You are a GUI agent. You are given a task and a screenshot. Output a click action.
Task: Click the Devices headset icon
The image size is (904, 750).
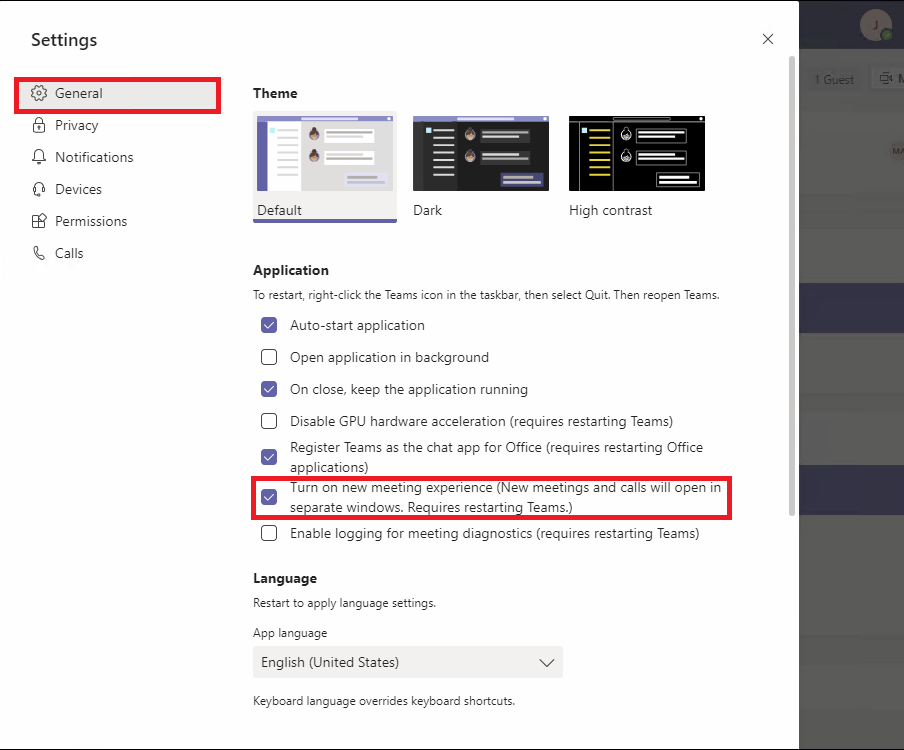(39, 189)
